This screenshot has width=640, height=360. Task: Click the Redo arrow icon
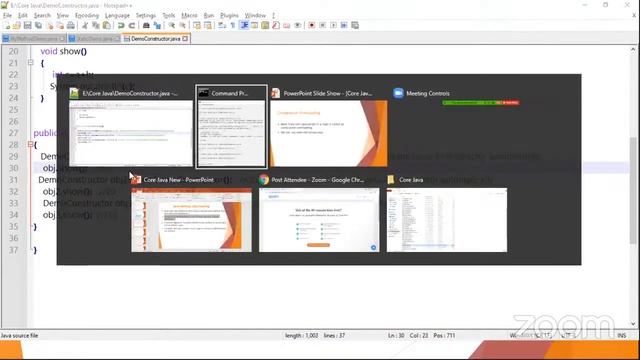(131, 25)
